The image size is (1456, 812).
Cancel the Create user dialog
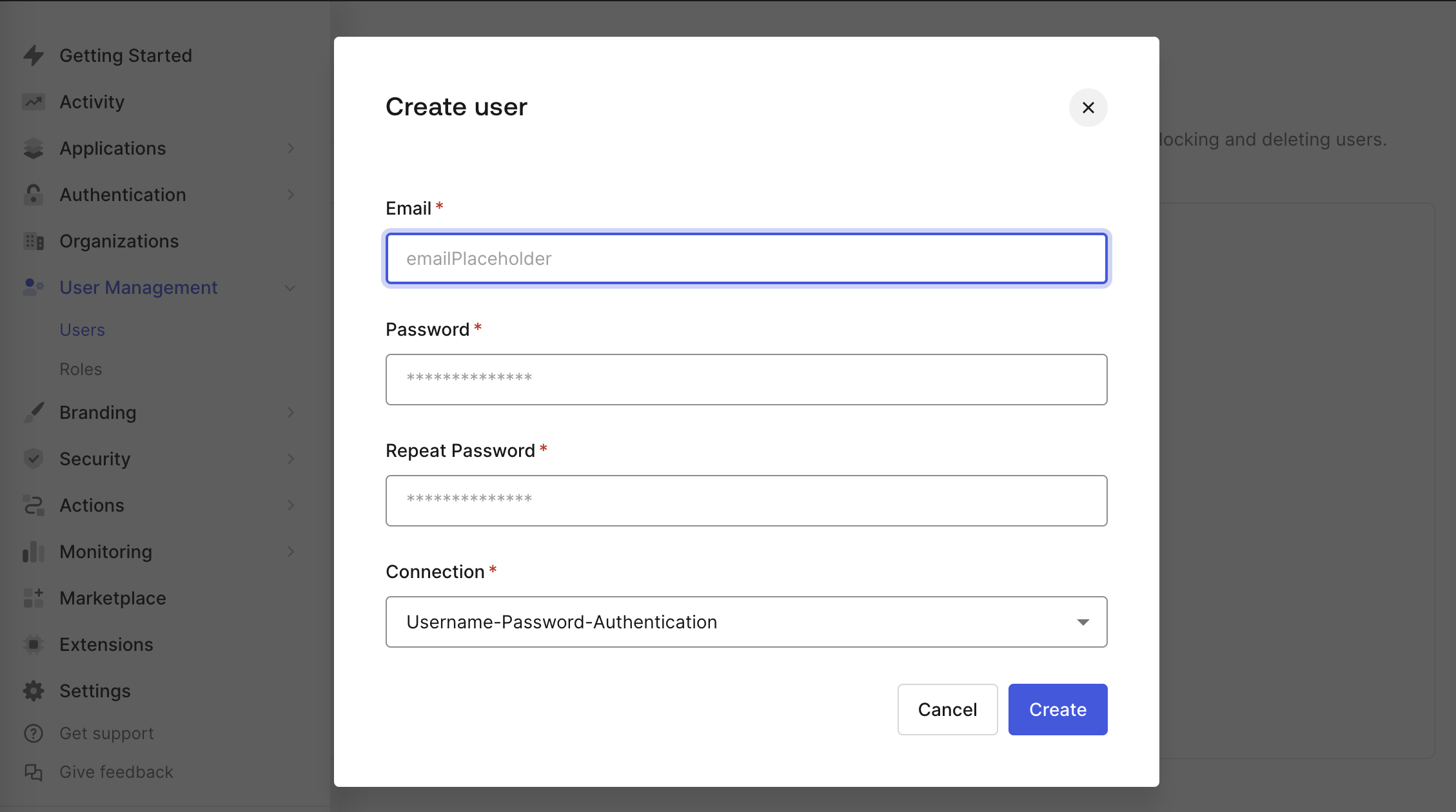pyautogui.click(x=947, y=709)
